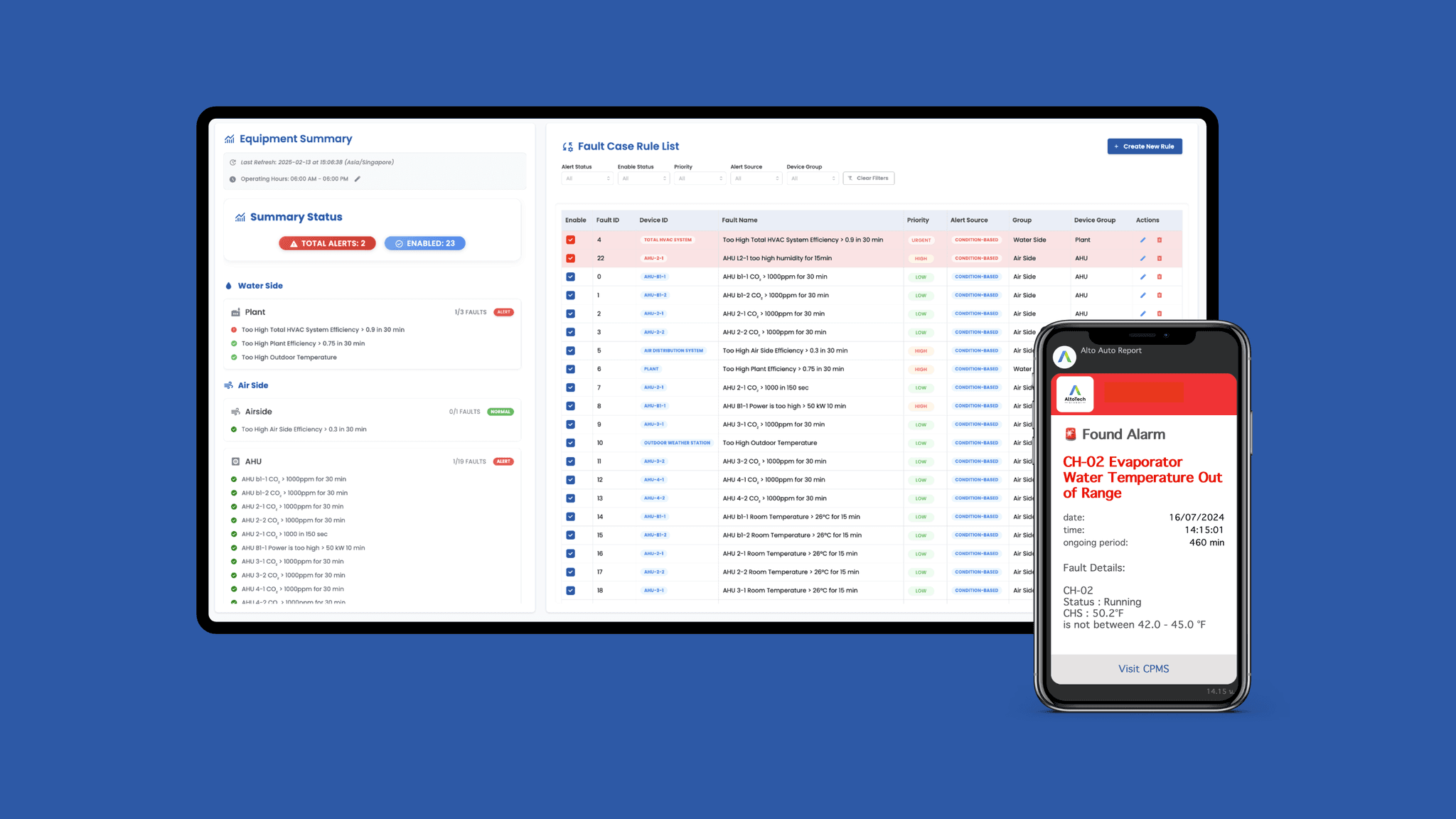
Task: Click delete trash icon for fault ID 22
Action: point(1160,259)
